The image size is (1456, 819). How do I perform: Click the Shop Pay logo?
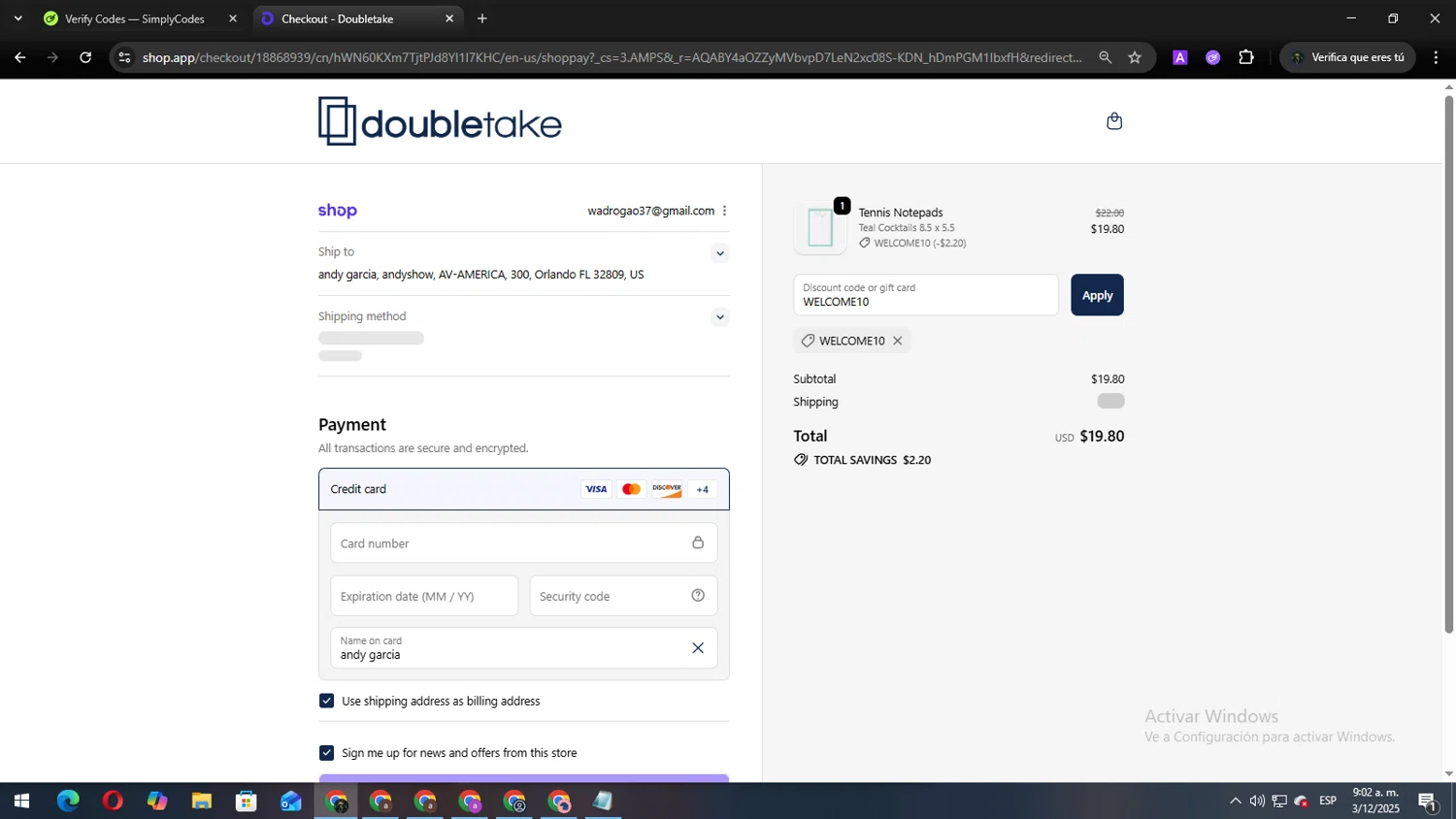338,211
